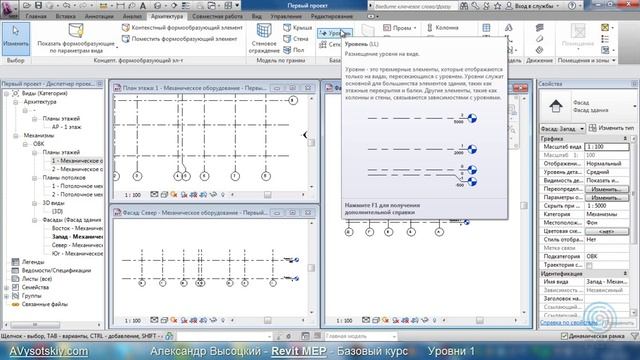Open the Фасад: Запад instance dropdown

coord(562,129)
